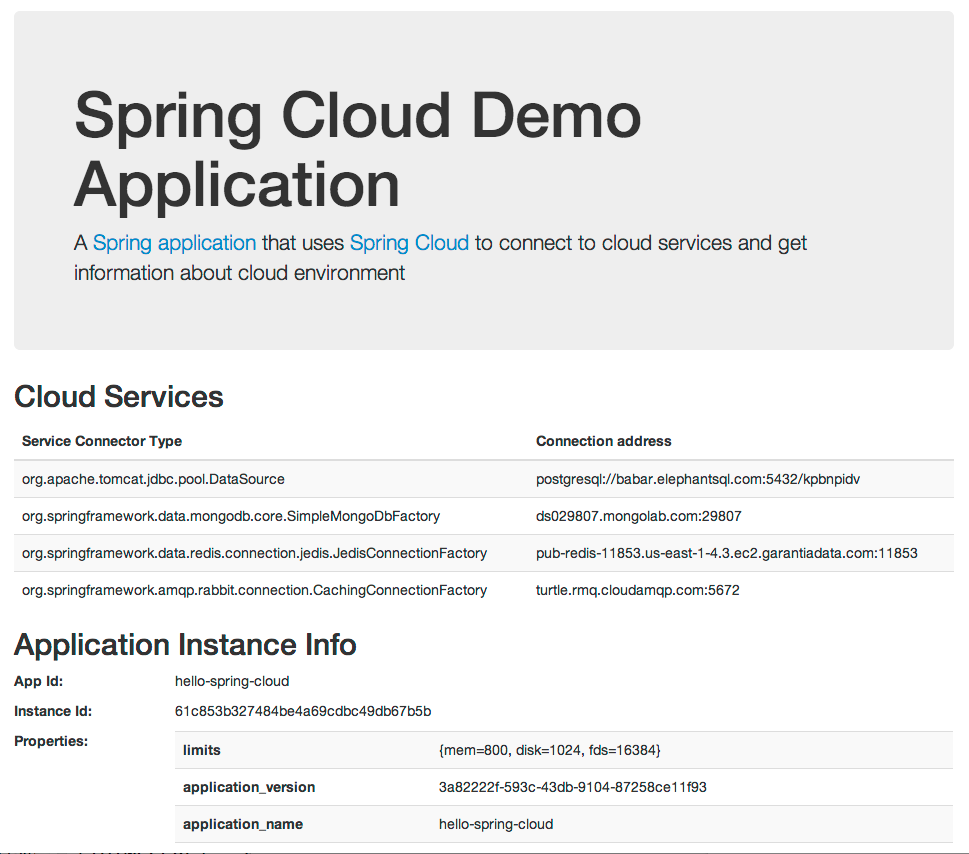Click the Service Connector Type column header
Viewport: 969px width, 854px height.
pos(102,441)
